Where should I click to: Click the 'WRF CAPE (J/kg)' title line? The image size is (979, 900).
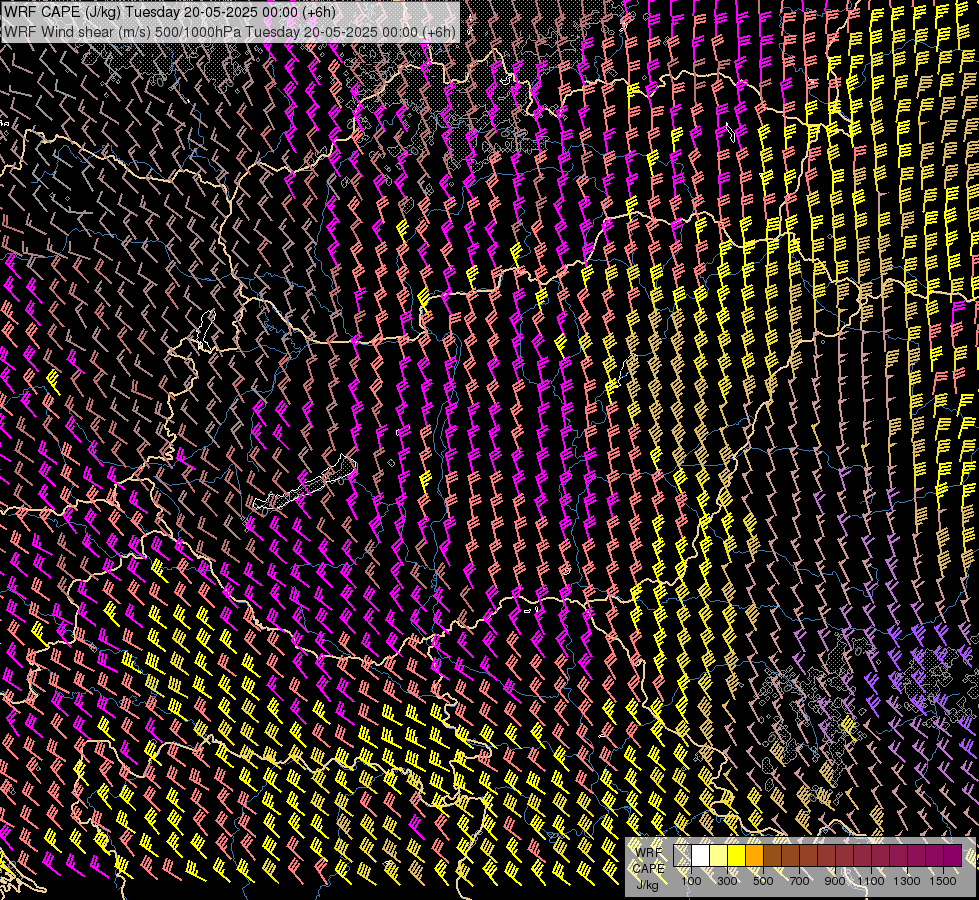[x=170, y=12]
